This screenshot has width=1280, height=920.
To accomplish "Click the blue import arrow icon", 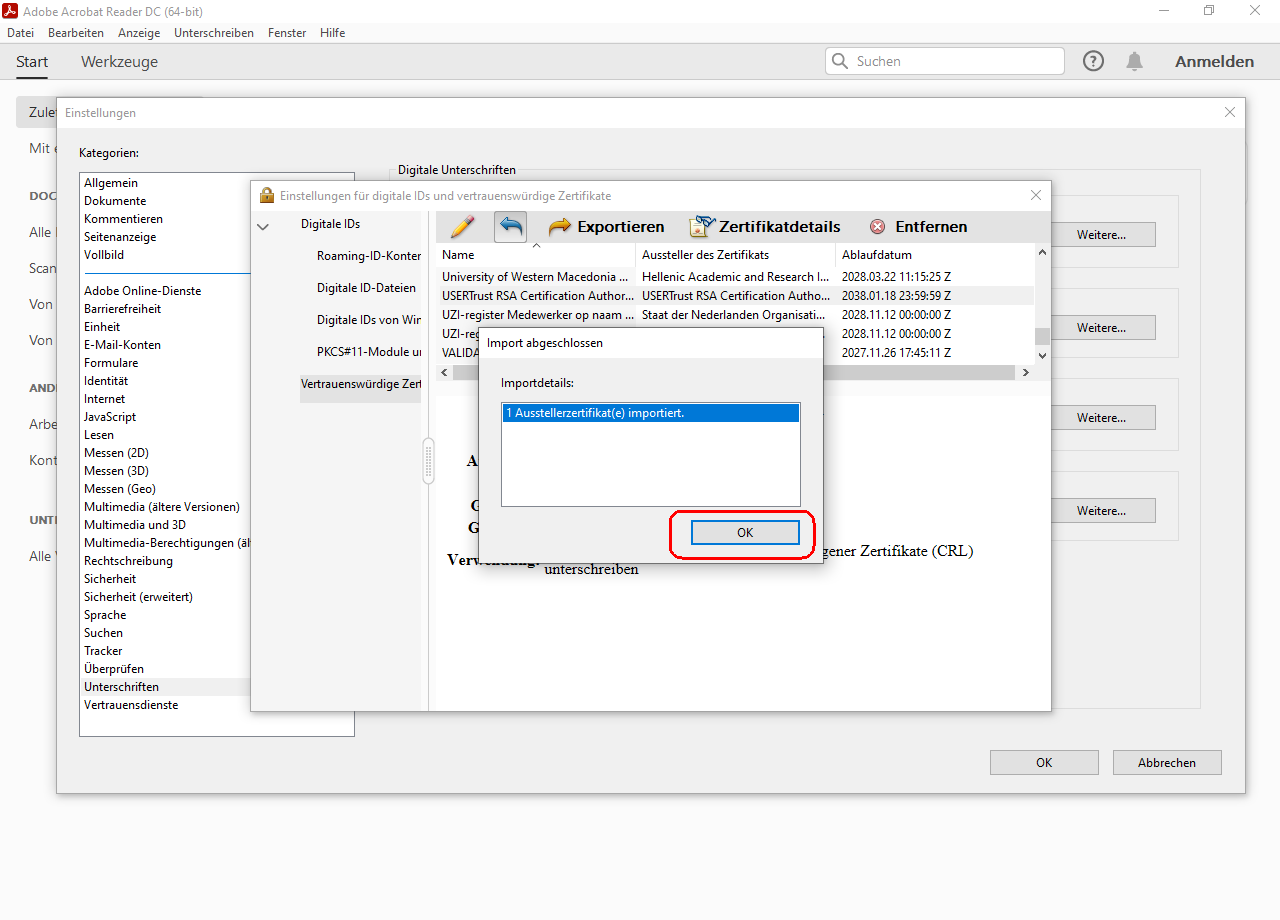I will click(510, 227).
